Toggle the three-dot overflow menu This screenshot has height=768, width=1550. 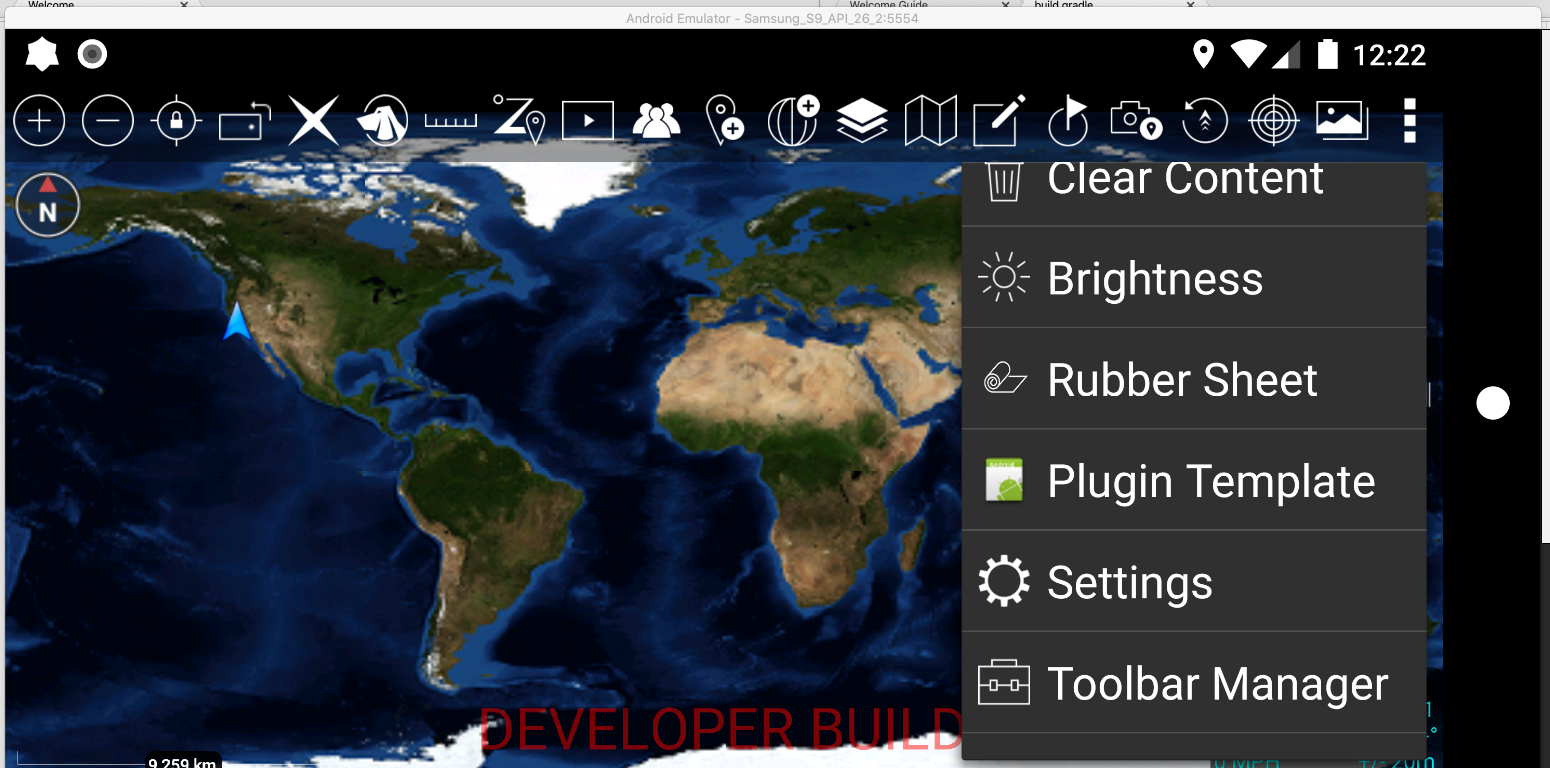tap(1410, 121)
